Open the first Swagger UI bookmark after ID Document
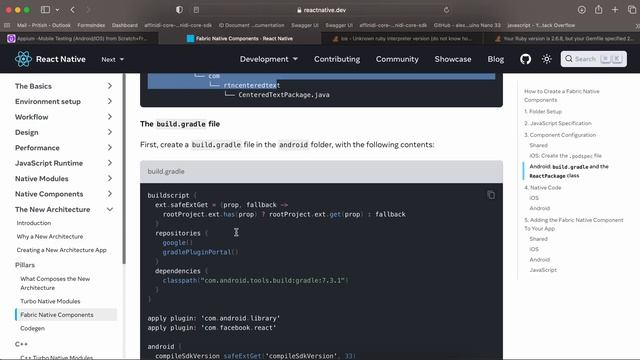The image size is (640, 360). [304, 25]
